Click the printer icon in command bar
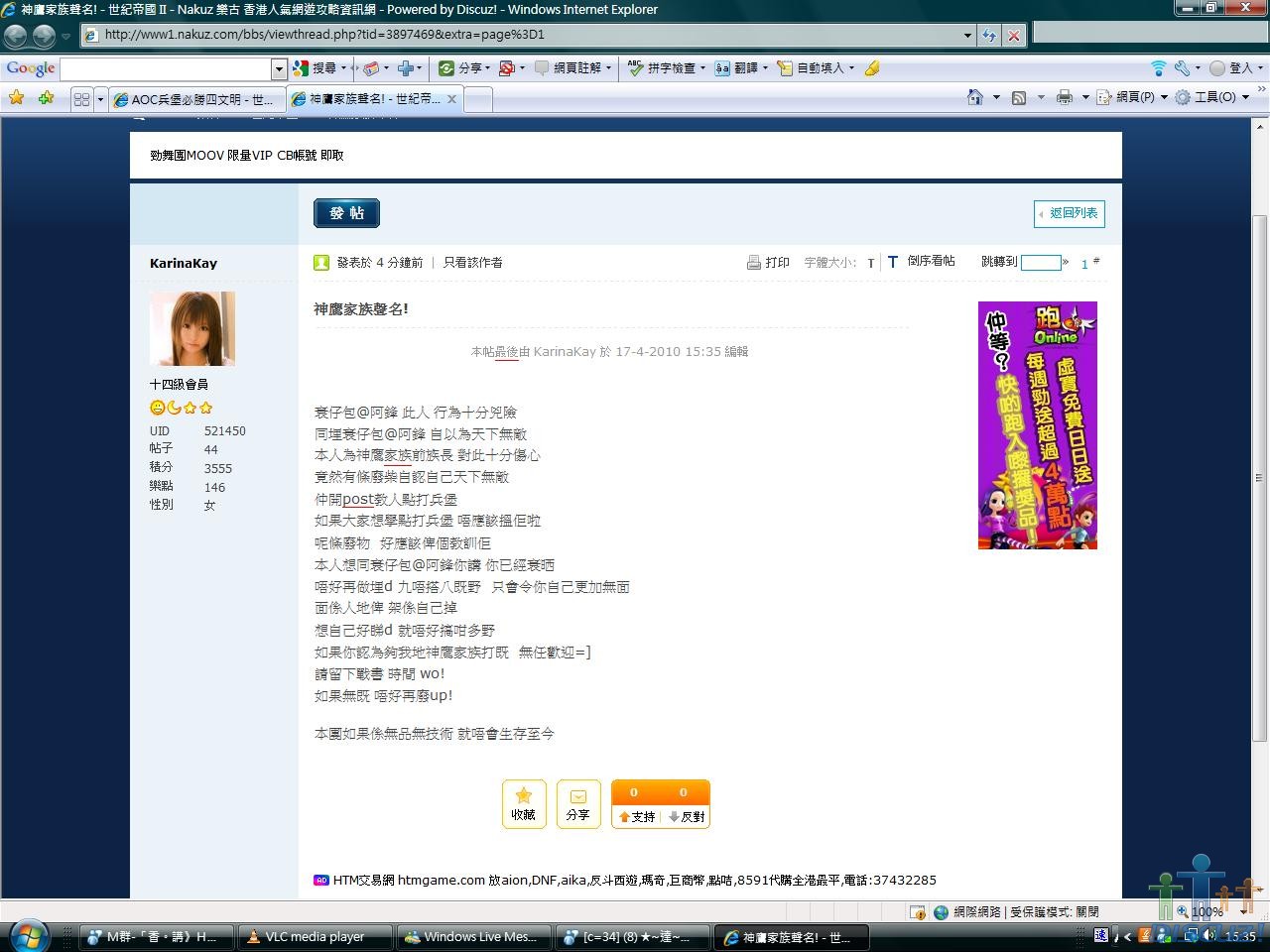Image resolution: width=1270 pixels, height=952 pixels. (1064, 97)
